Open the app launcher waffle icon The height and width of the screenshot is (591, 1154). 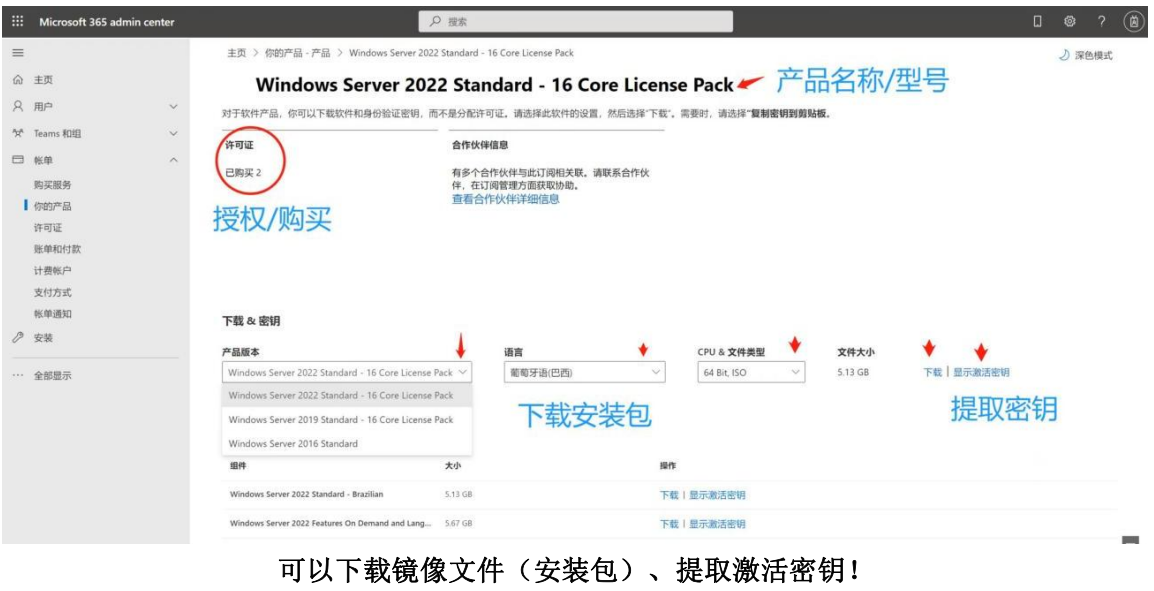click(18, 21)
